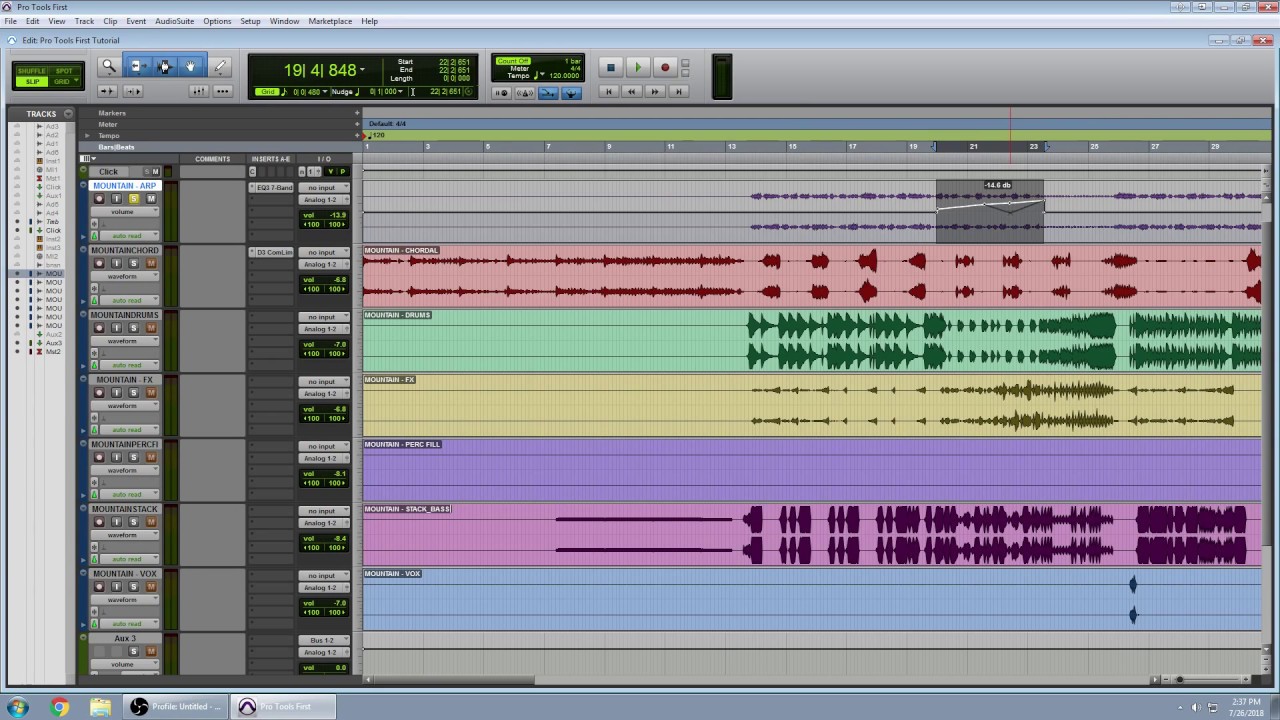Open the Track menu

pos(84,21)
